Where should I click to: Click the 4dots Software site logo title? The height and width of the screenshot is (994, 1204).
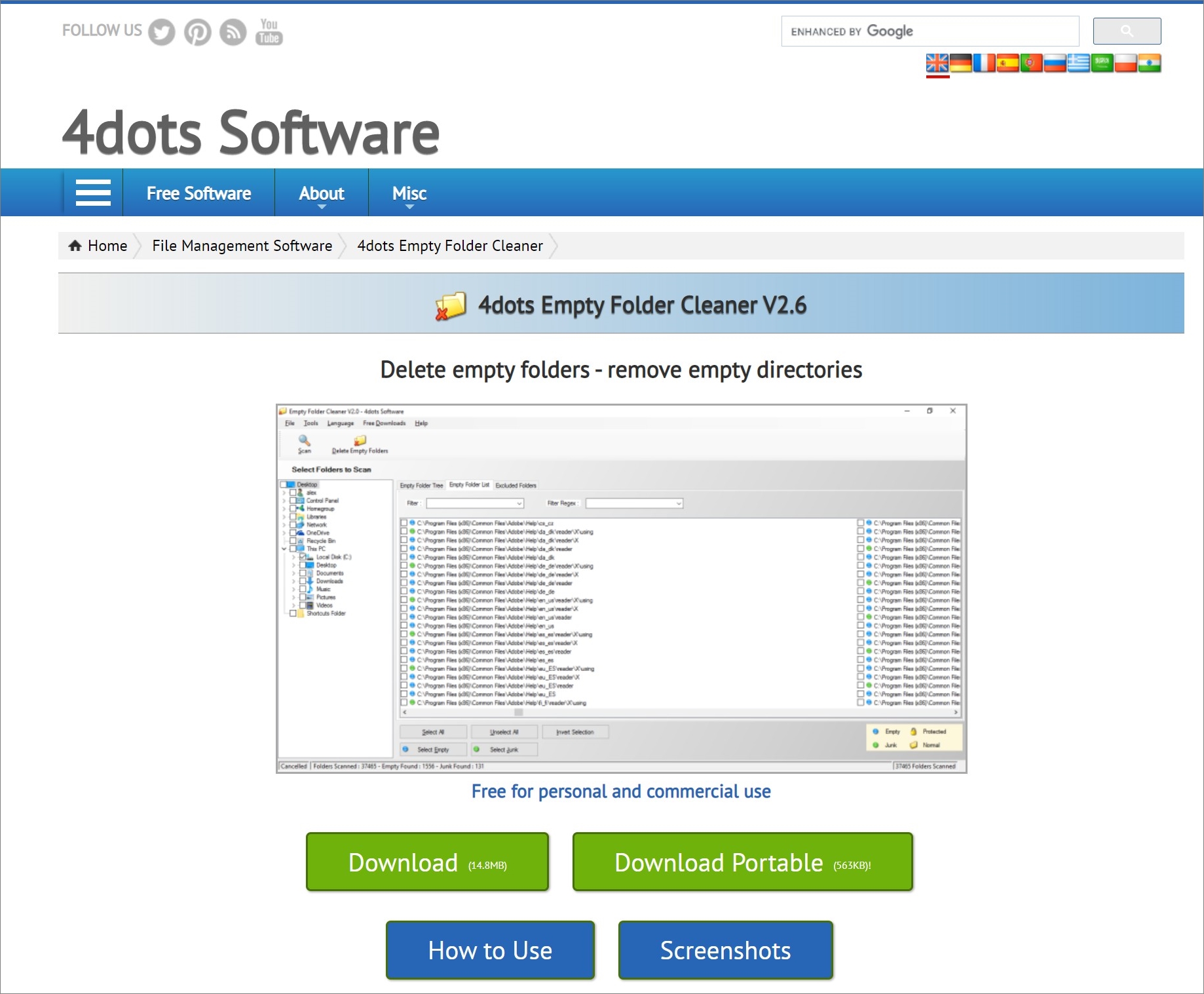point(250,133)
